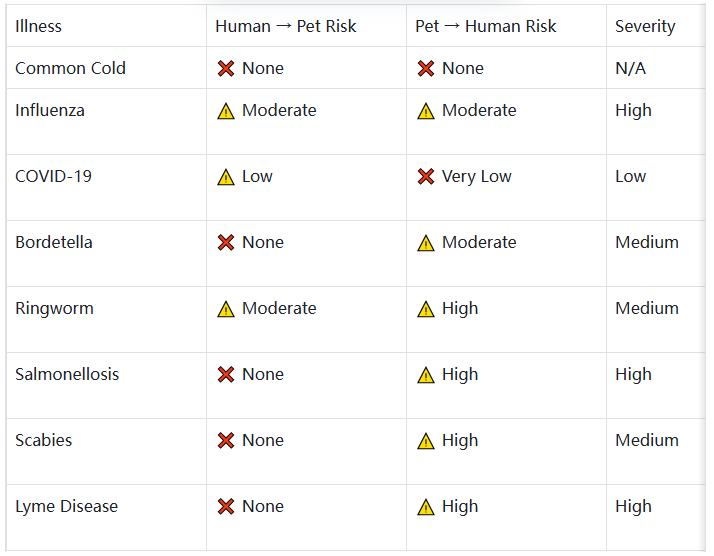The image size is (714, 556).
Task: Click the Low severity value for COVID-19
Action: [x=630, y=176]
